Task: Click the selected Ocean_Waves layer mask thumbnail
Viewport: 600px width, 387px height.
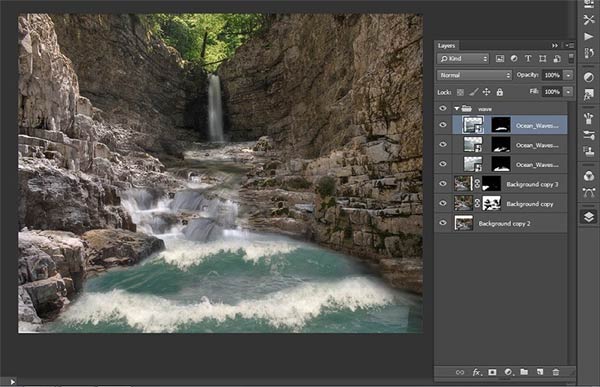Action: [501, 125]
